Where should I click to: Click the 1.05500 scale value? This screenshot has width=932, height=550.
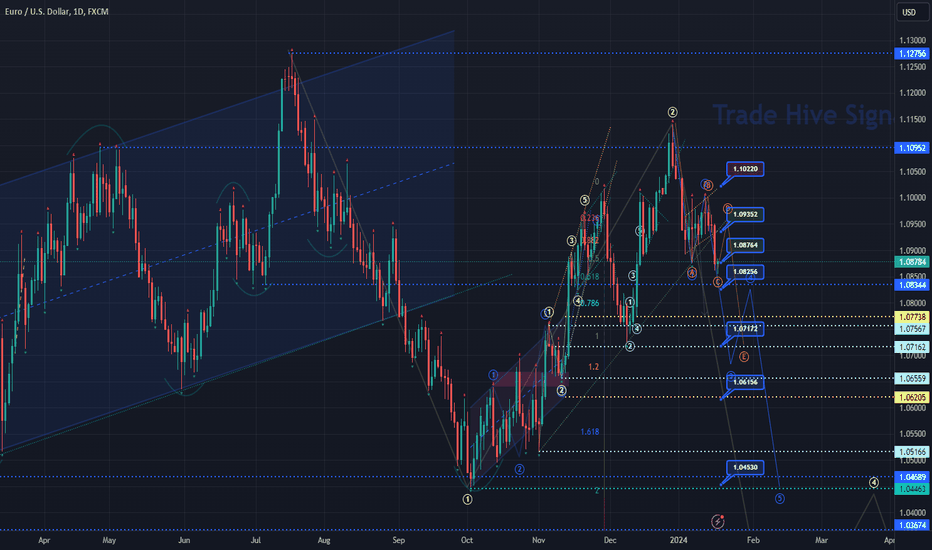tap(912, 434)
